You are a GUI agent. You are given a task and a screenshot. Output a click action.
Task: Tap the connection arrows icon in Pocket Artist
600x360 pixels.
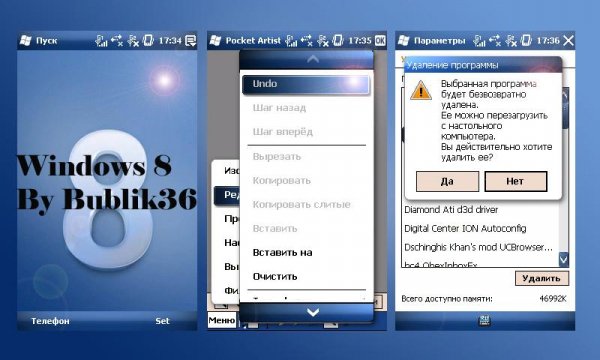tap(307, 40)
